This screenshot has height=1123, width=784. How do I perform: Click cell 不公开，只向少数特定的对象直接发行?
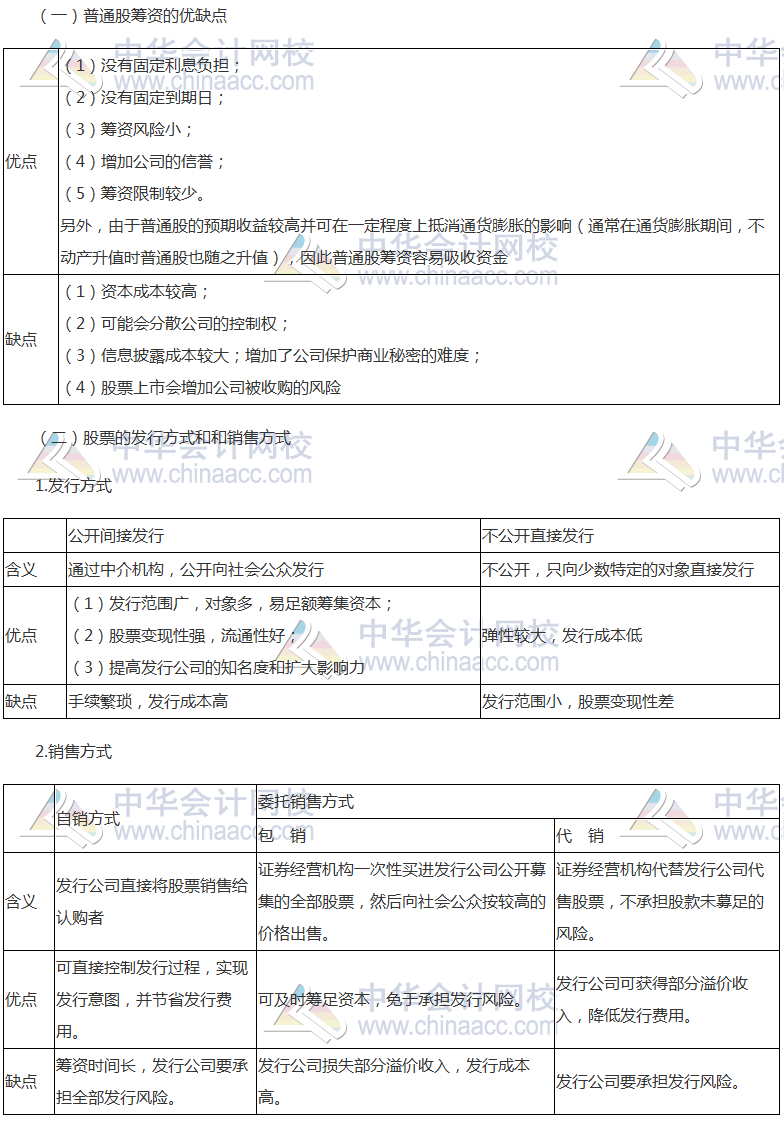tap(618, 570)
